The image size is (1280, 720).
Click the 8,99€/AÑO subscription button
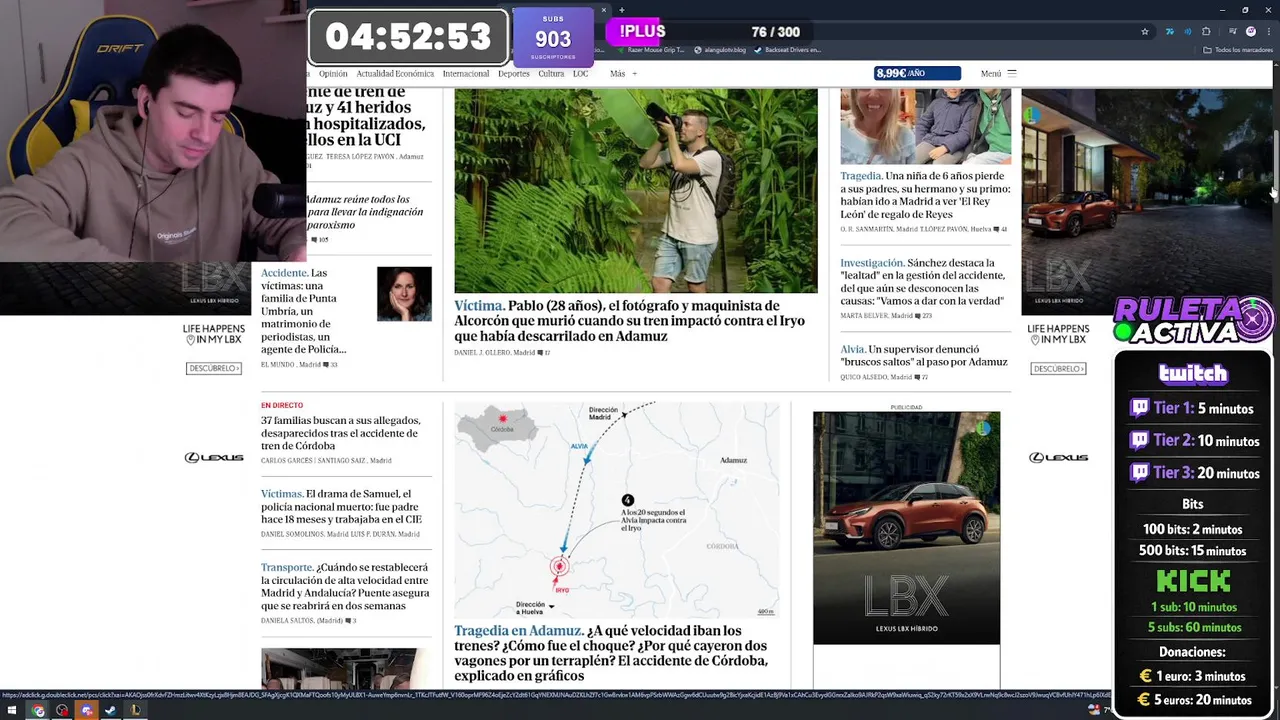point(917,73)
